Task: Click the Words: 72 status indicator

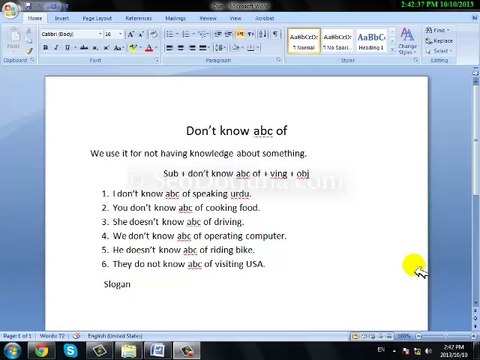Action: tap(52, 336)
